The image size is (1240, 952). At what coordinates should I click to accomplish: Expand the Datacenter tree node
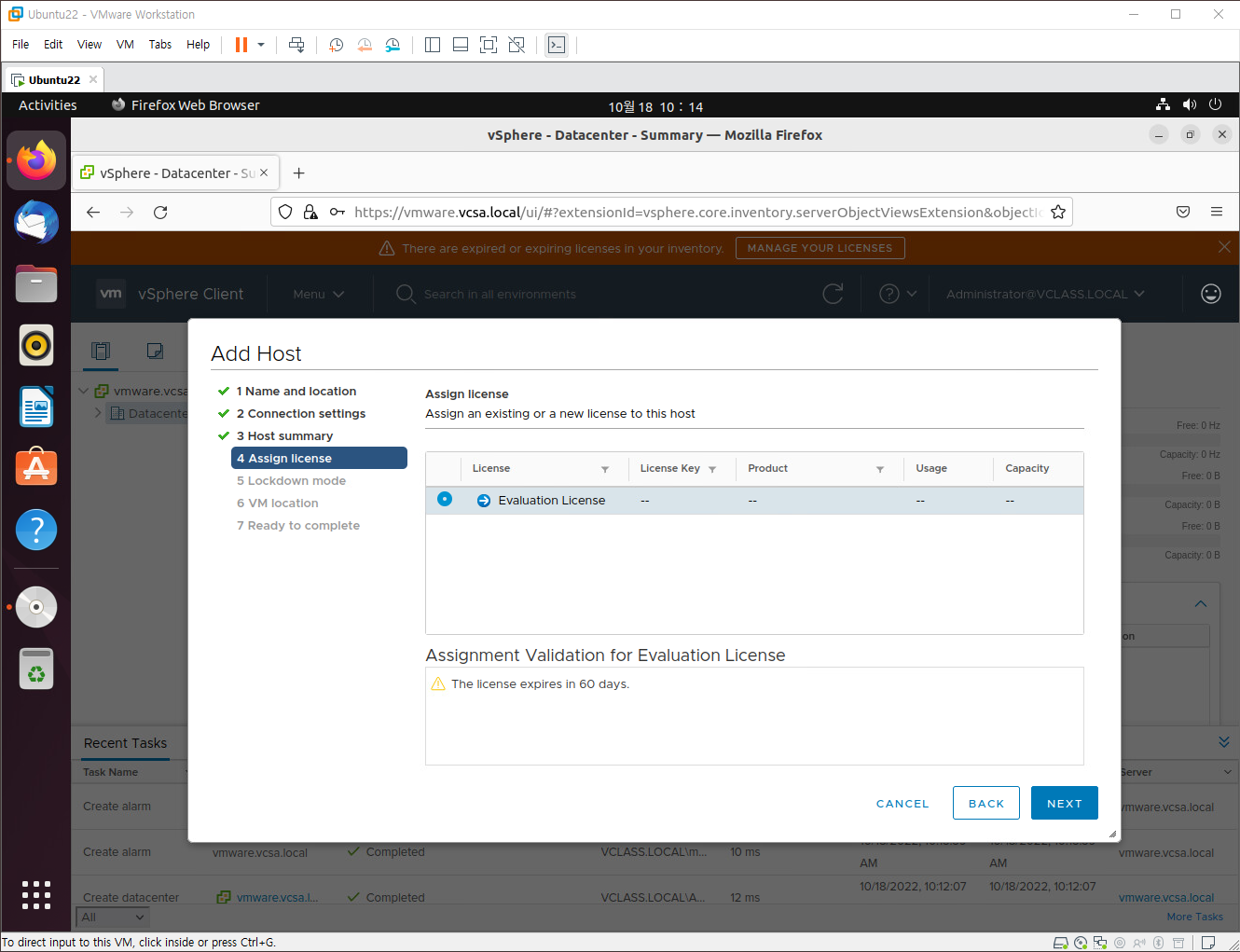coord(99,412)
